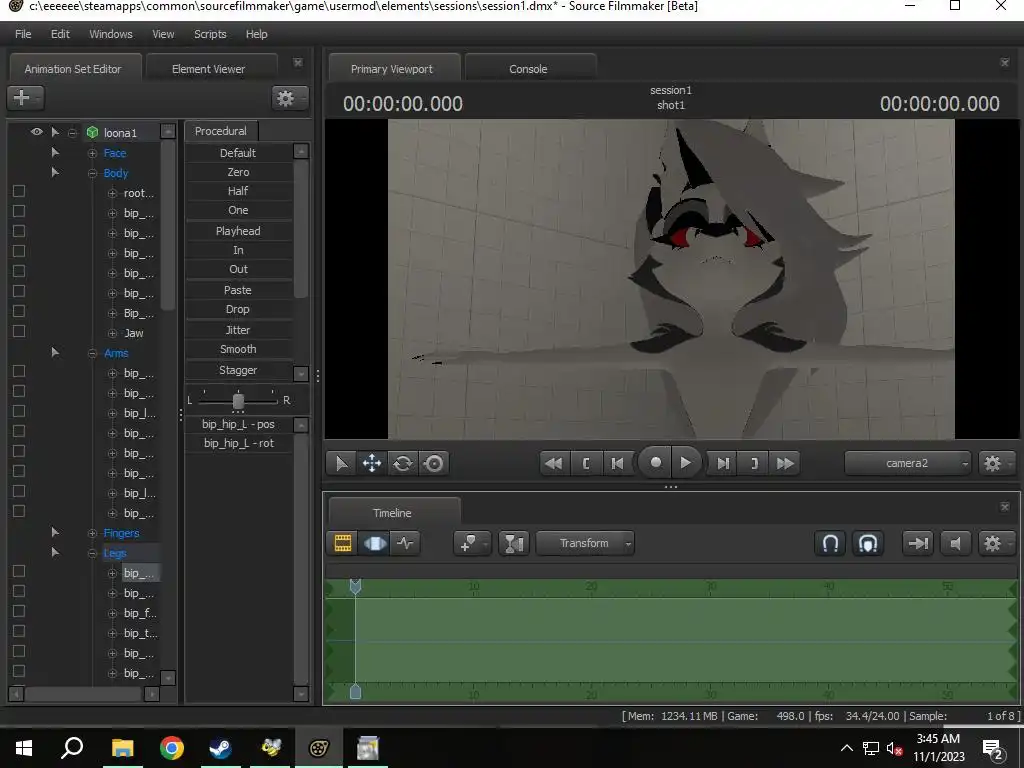1024x768 pixels.
Task: Check the box beside the Bip_ row above Jaw
Action: pyautogui.click(x=19, y=311)
